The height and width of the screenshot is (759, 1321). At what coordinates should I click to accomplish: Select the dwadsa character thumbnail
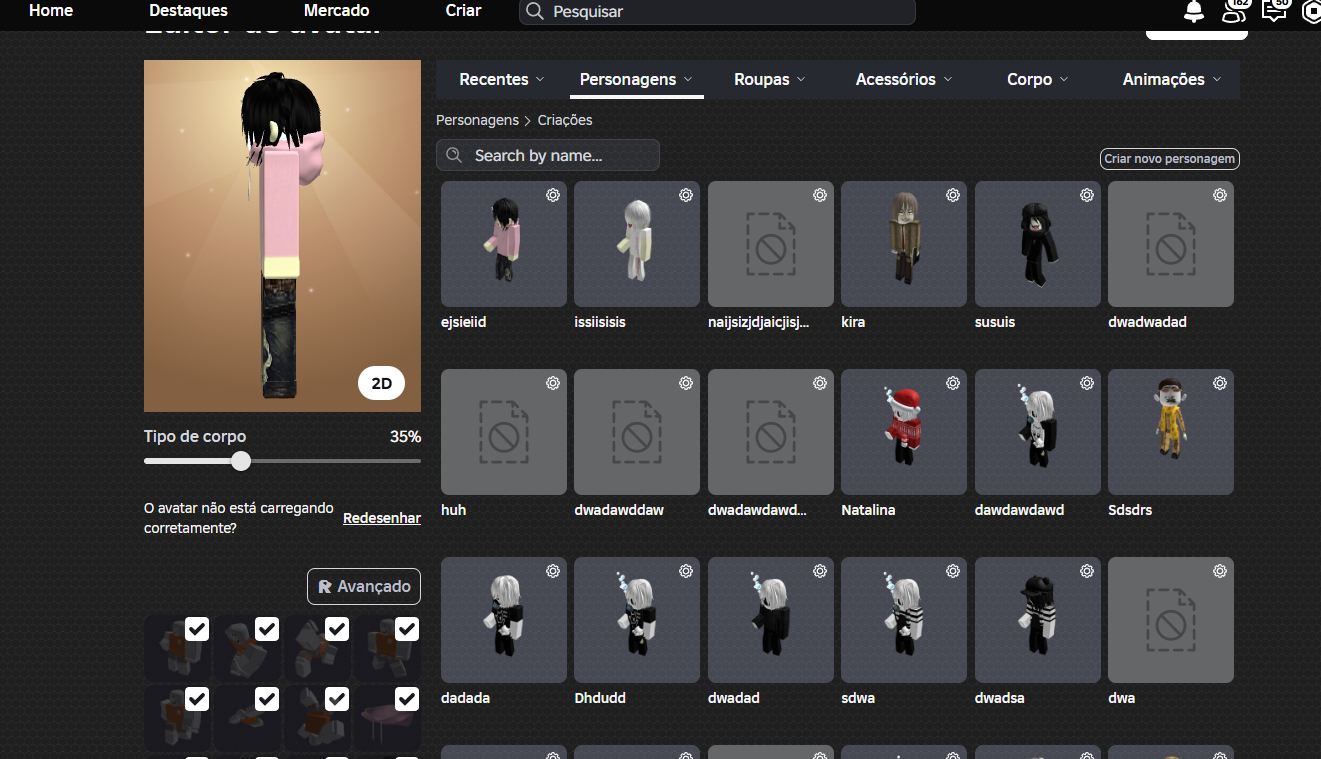click(1038, 620)
